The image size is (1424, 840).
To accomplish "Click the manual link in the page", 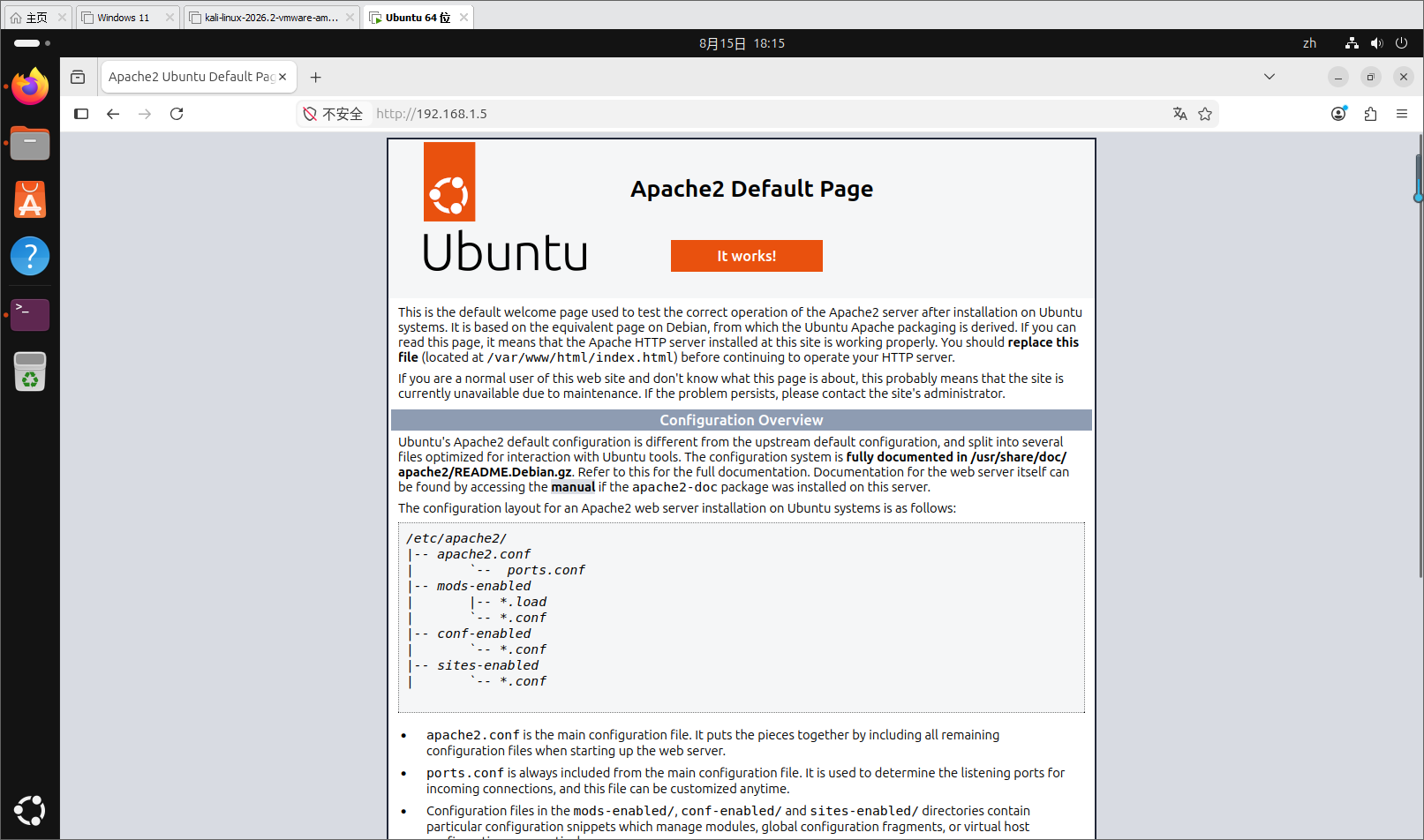I will [573, 487].
